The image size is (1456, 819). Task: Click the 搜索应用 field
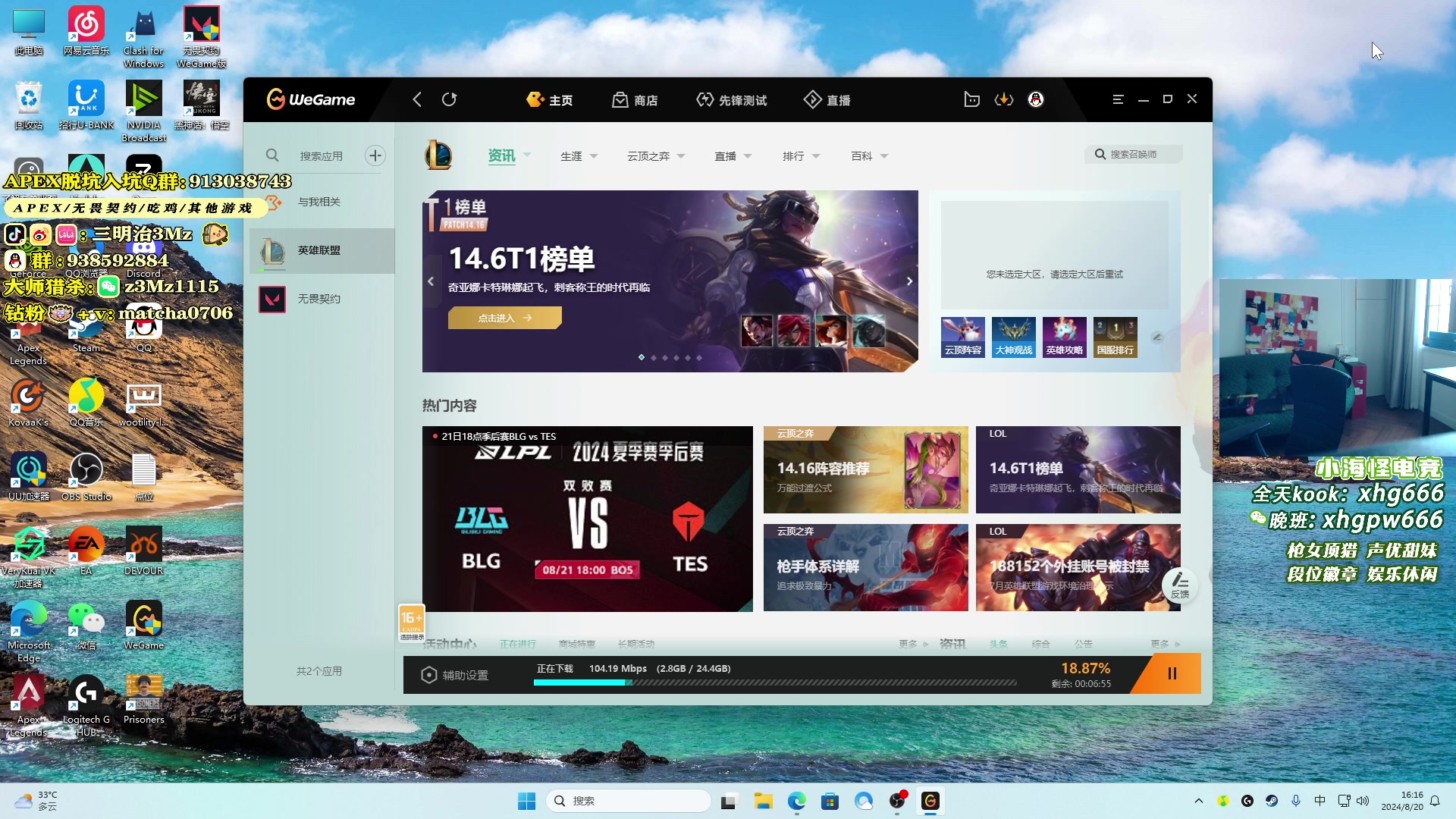point(321,155)
